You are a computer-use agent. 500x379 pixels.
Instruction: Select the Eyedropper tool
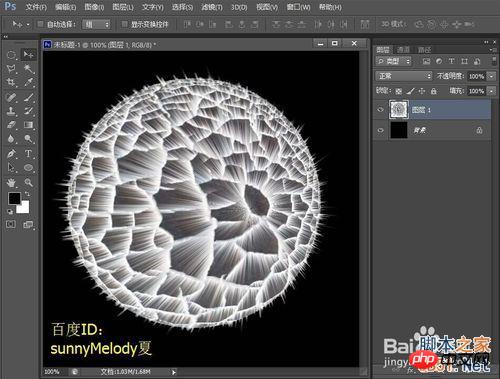tap(28, 82)
